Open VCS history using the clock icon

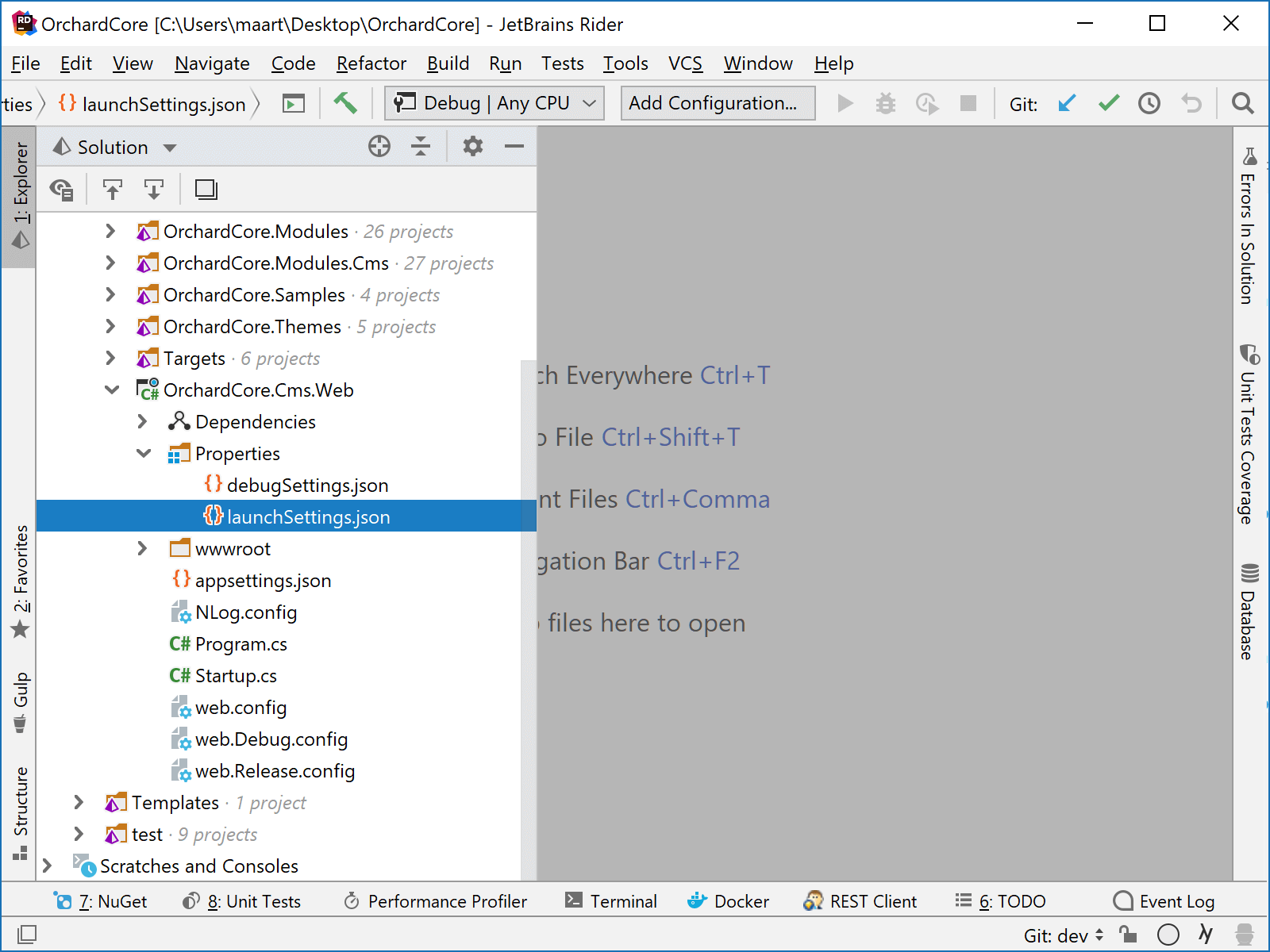pos(1149,103)
